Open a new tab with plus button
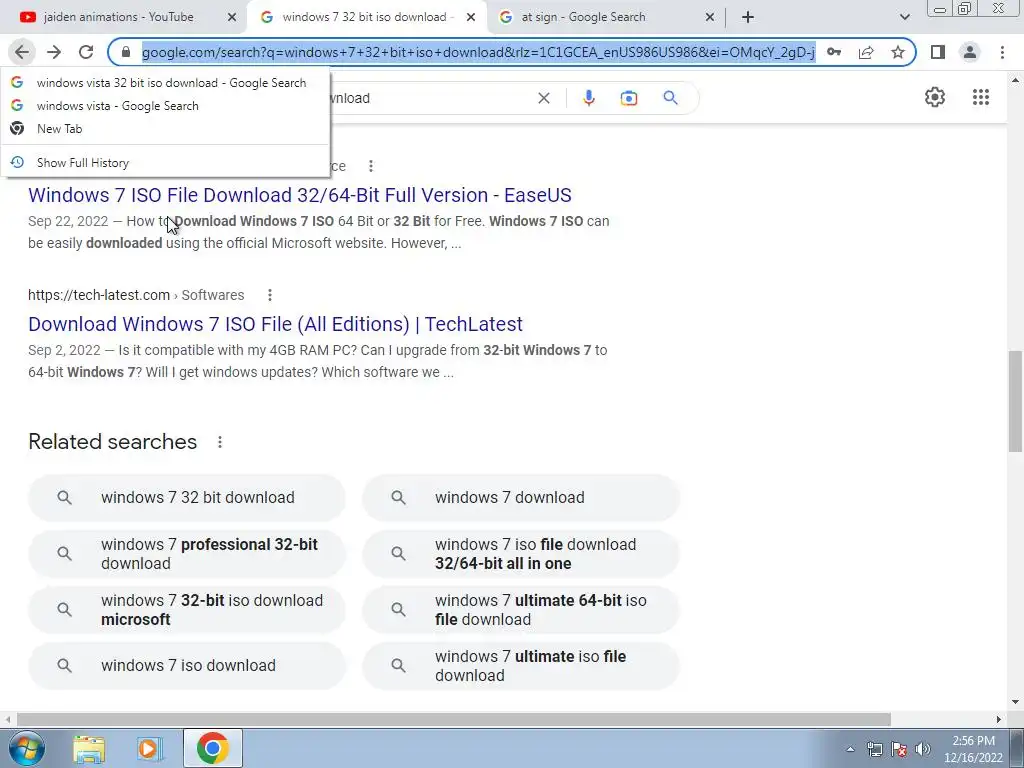This screenshot has height=768, width=1024. coord(748,18)
